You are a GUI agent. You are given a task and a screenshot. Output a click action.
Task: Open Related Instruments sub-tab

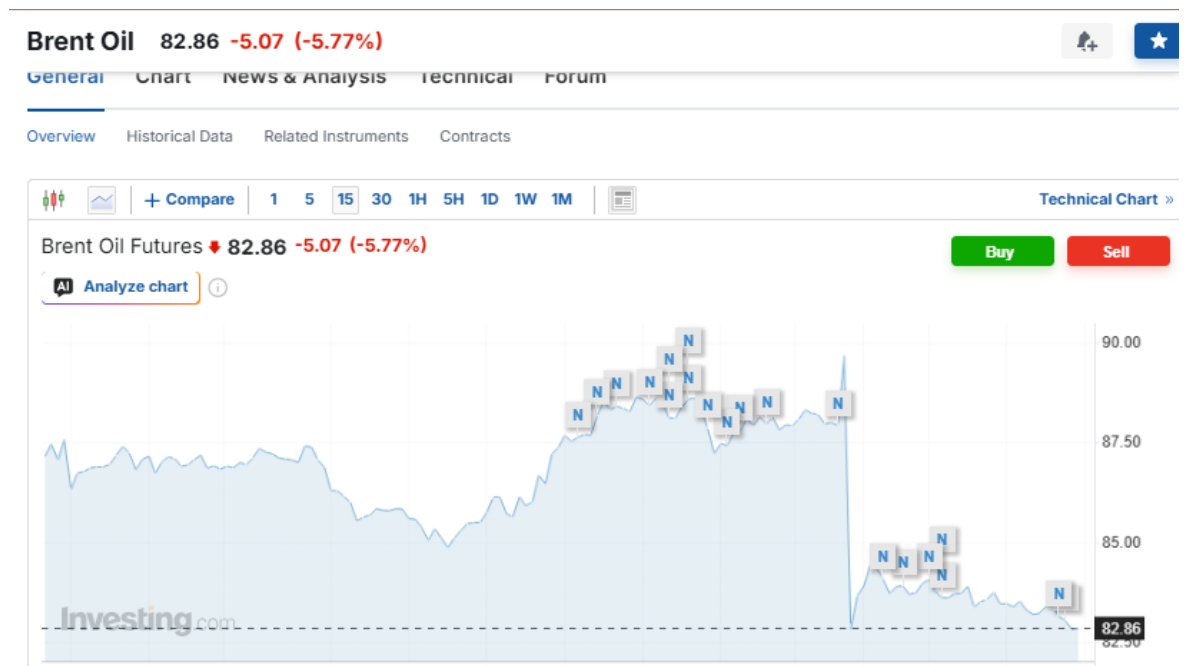tap(336, 137)
